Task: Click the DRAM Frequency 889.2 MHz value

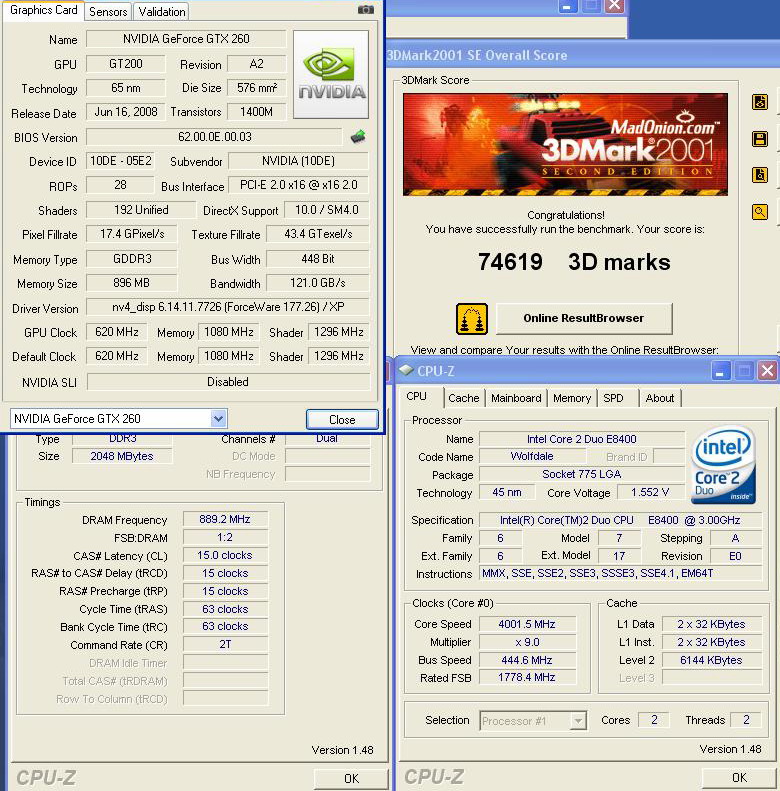Action: [x=225, y=519]
